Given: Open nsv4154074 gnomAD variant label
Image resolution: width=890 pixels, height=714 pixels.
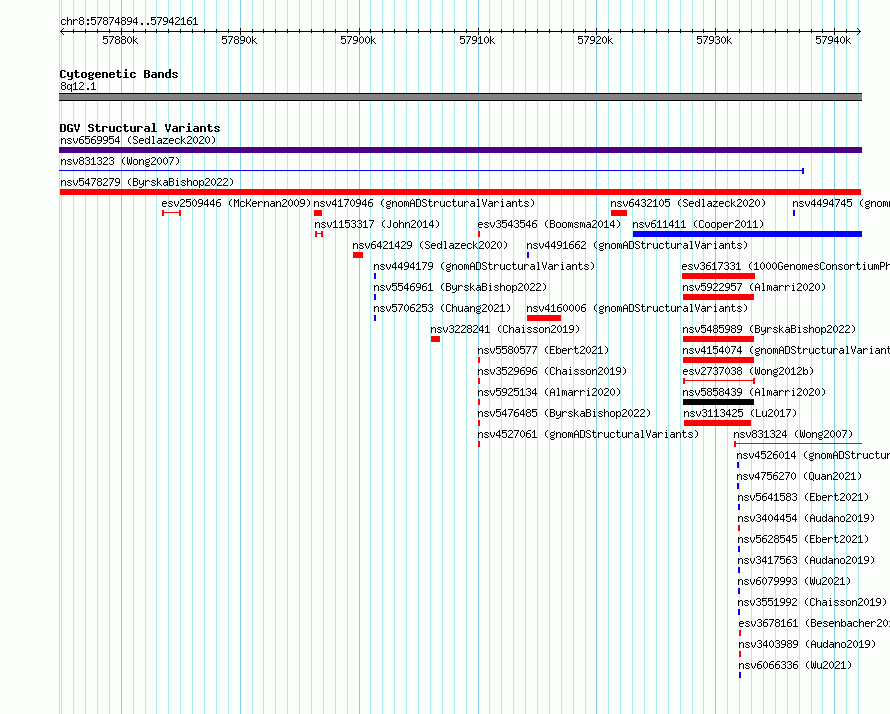Looking at the screenshot, I should coord(786,350).
